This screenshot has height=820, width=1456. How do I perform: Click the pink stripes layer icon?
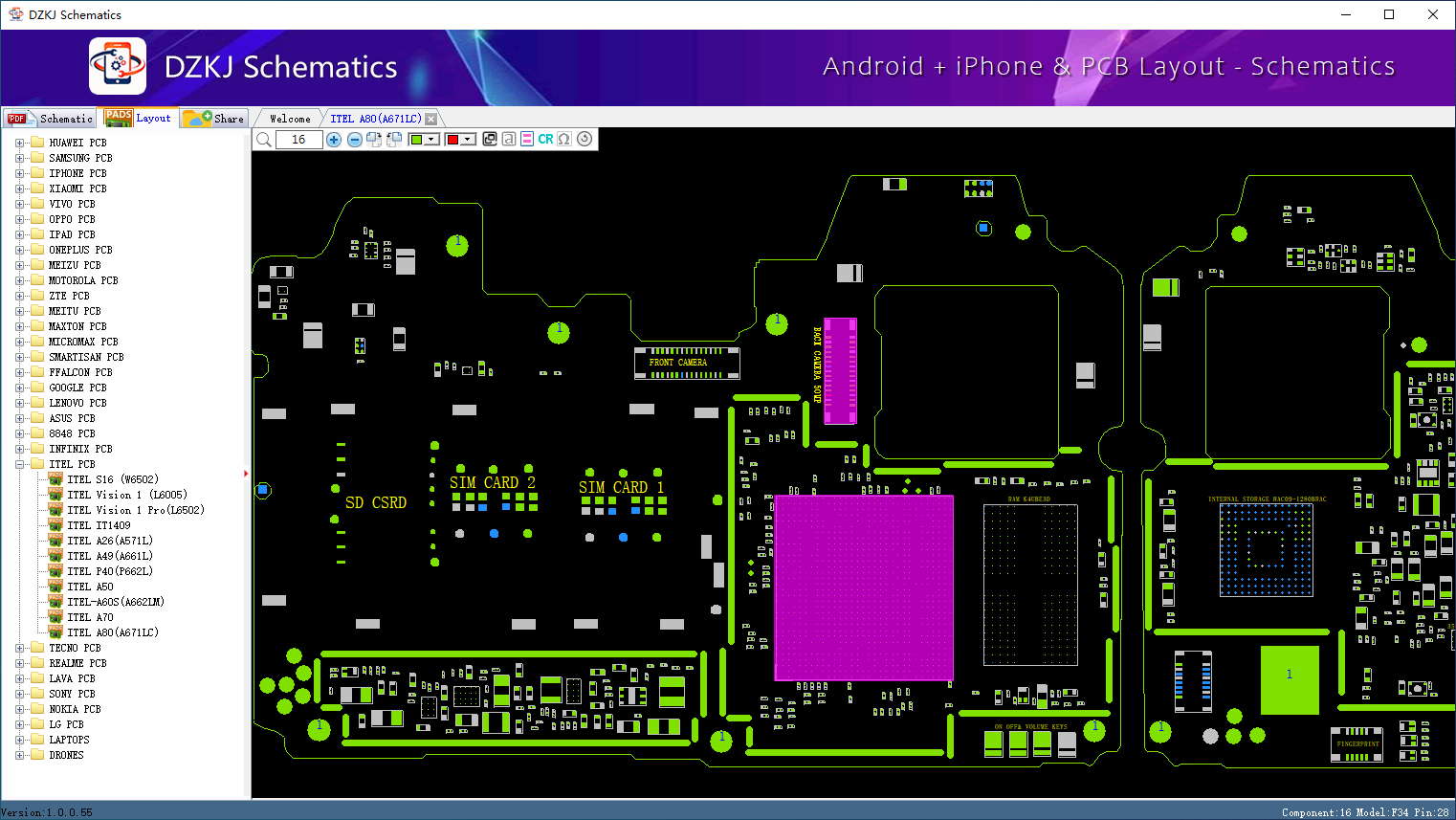tap(527, 140)
